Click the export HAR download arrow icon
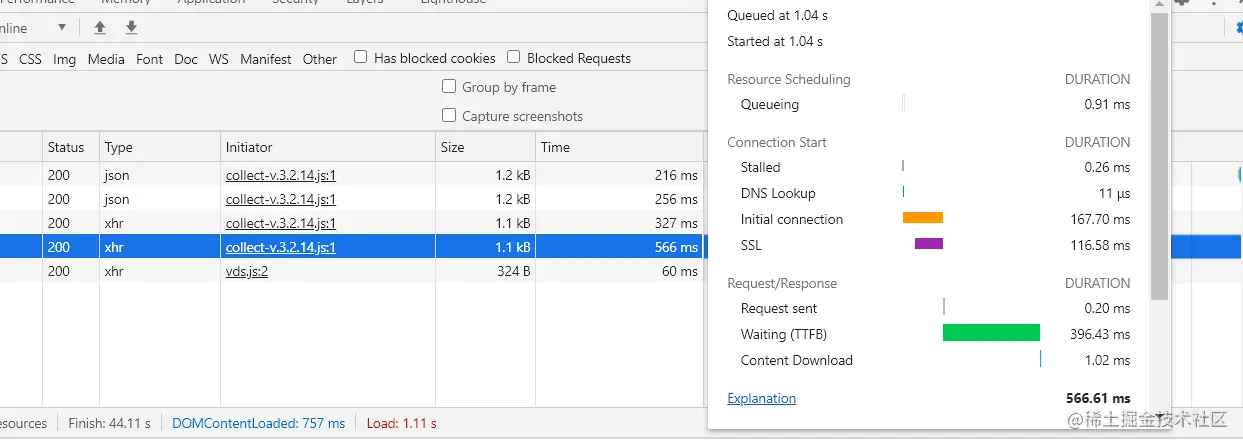Screen dimensions: 1243x445 [x=131, y=28]
